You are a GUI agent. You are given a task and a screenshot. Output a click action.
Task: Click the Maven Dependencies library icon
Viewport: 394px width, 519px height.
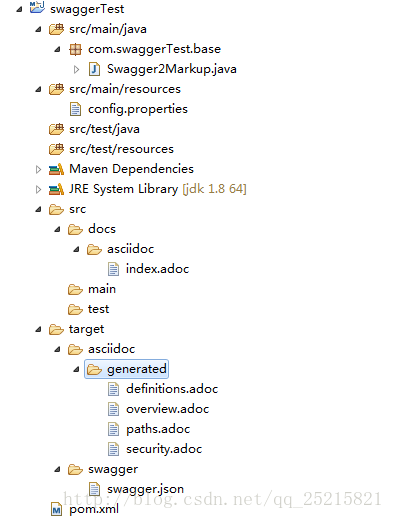pos(56,169)
